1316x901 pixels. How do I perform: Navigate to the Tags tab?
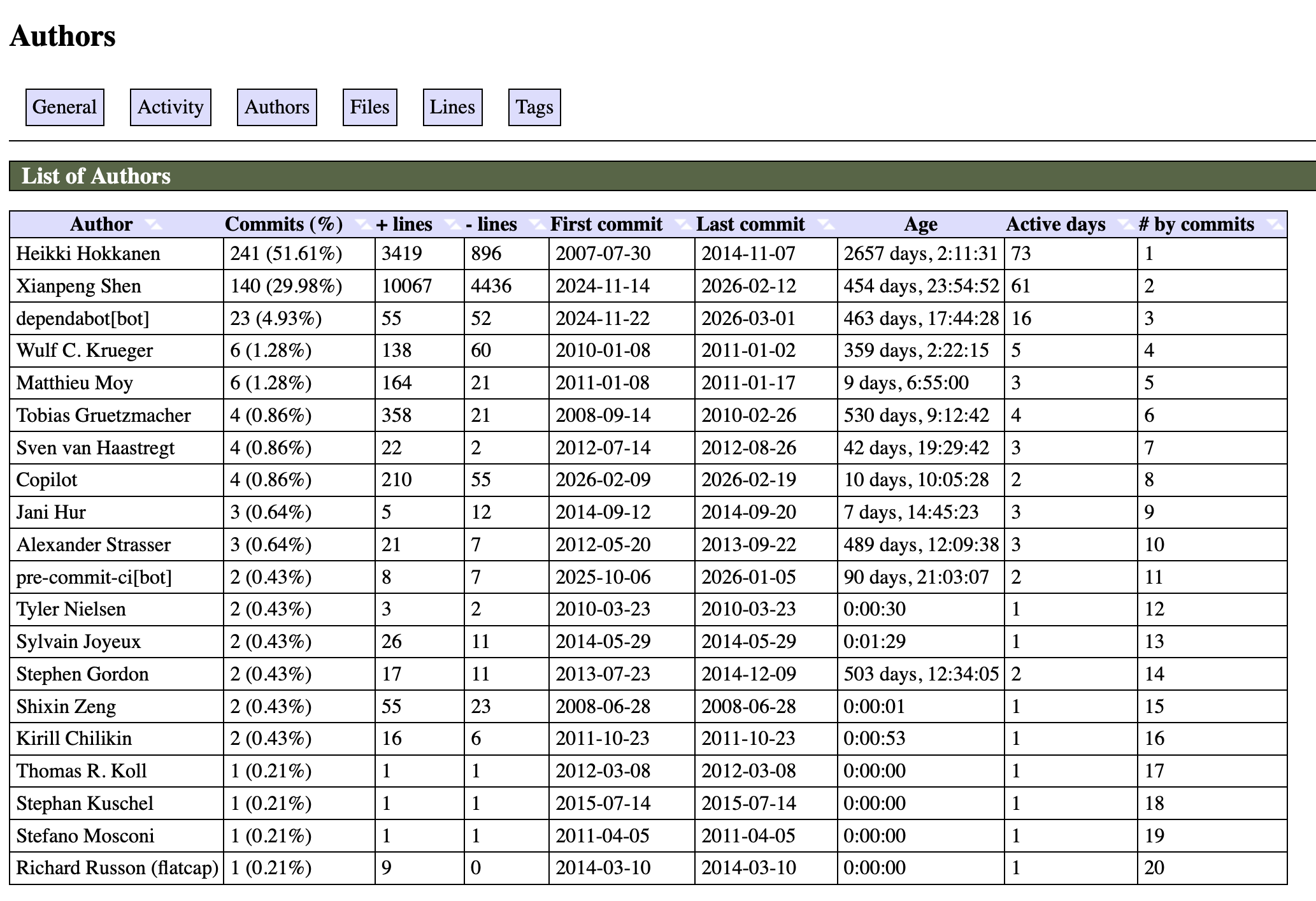pyautogui.click(x=534, y=107)
